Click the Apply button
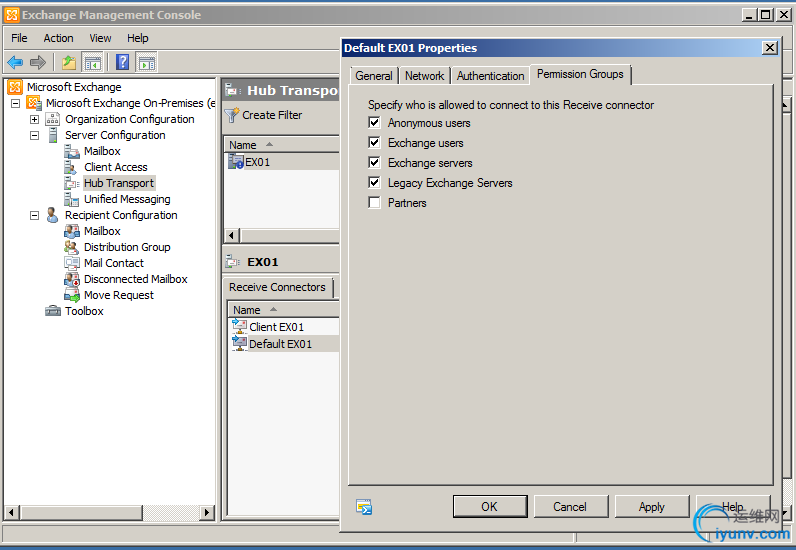The height and width of the screenshot is (550, 796). pyautogui.click(x=652, y=506)
